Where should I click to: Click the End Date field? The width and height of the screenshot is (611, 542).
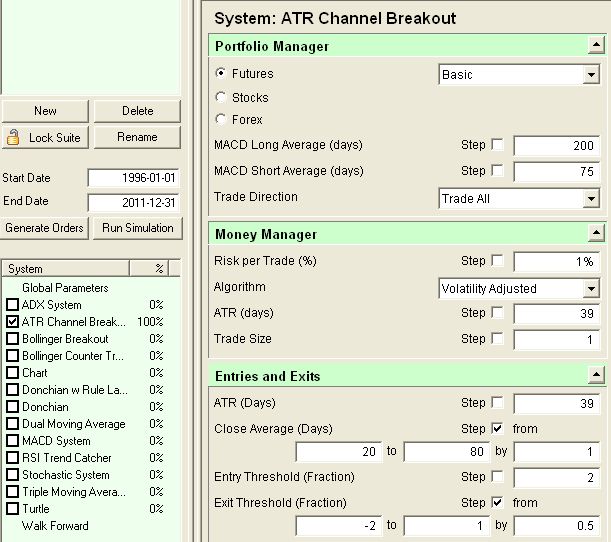point(133,203)
